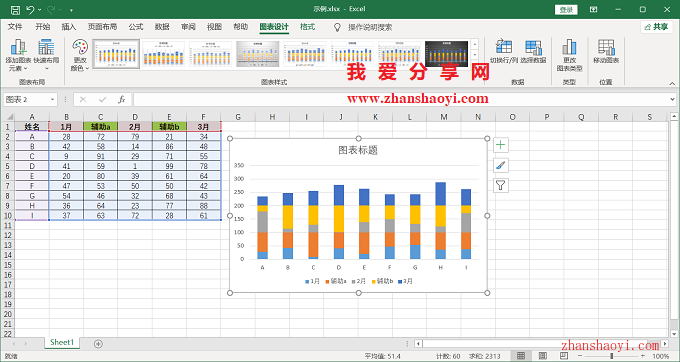This screenshot has width=680, height=362.
Task: Switch to the Help (帮助) tab
Action: (241, 27)
